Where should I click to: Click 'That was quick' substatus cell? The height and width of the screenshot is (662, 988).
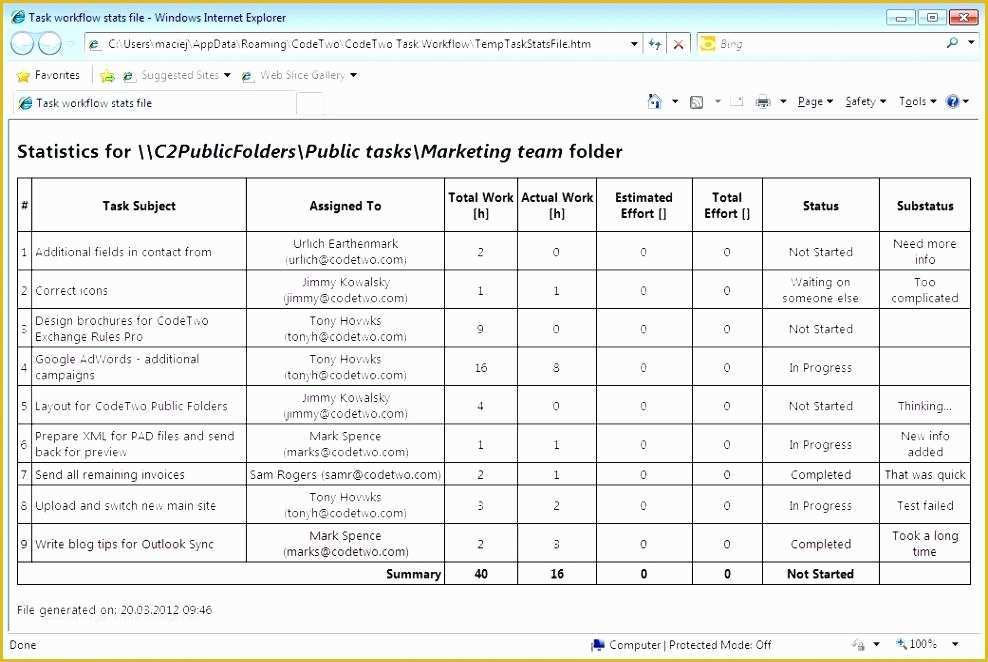[x=925, y=475]
